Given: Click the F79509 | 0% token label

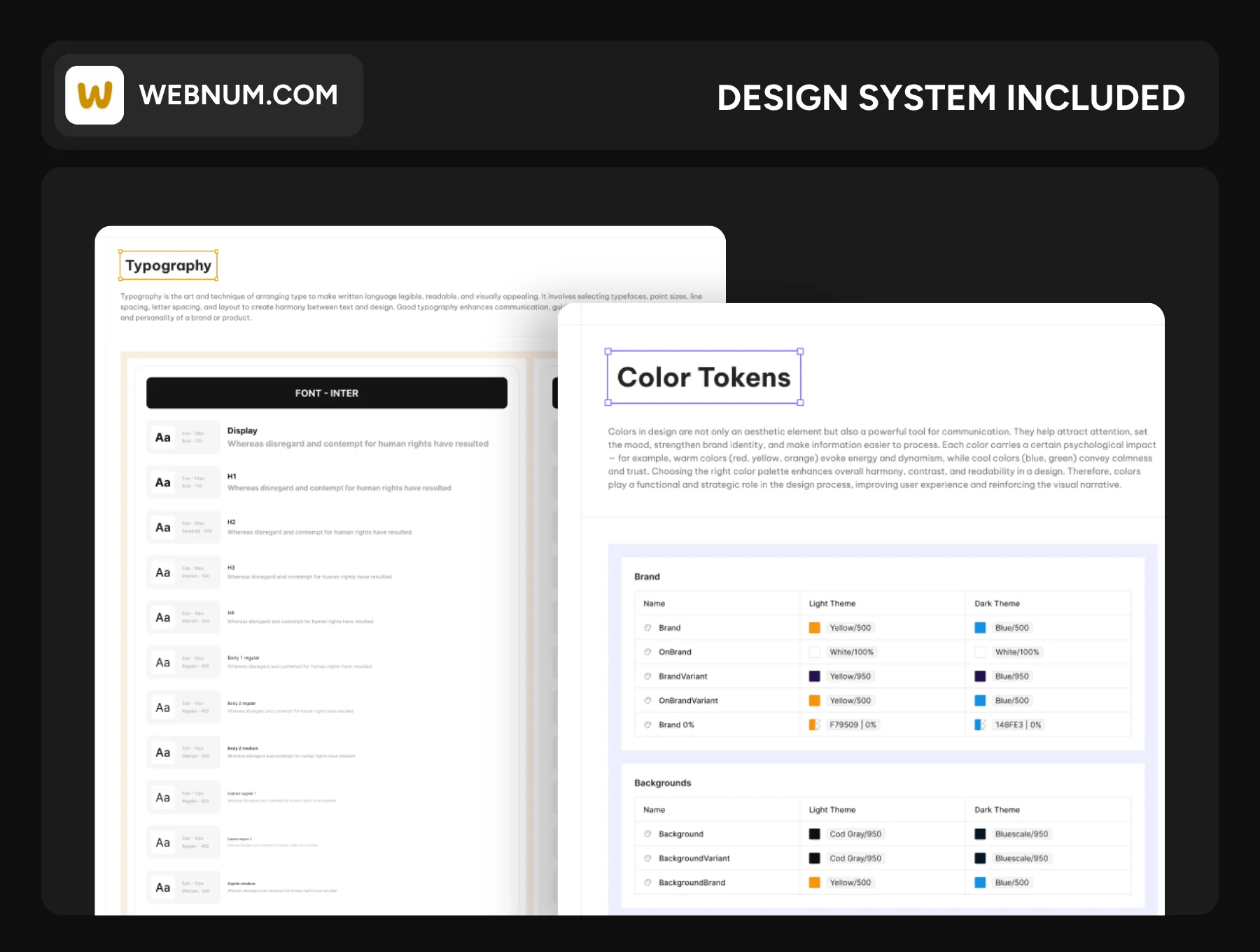Looking at the screenshot, I should (x=853, y=724).
